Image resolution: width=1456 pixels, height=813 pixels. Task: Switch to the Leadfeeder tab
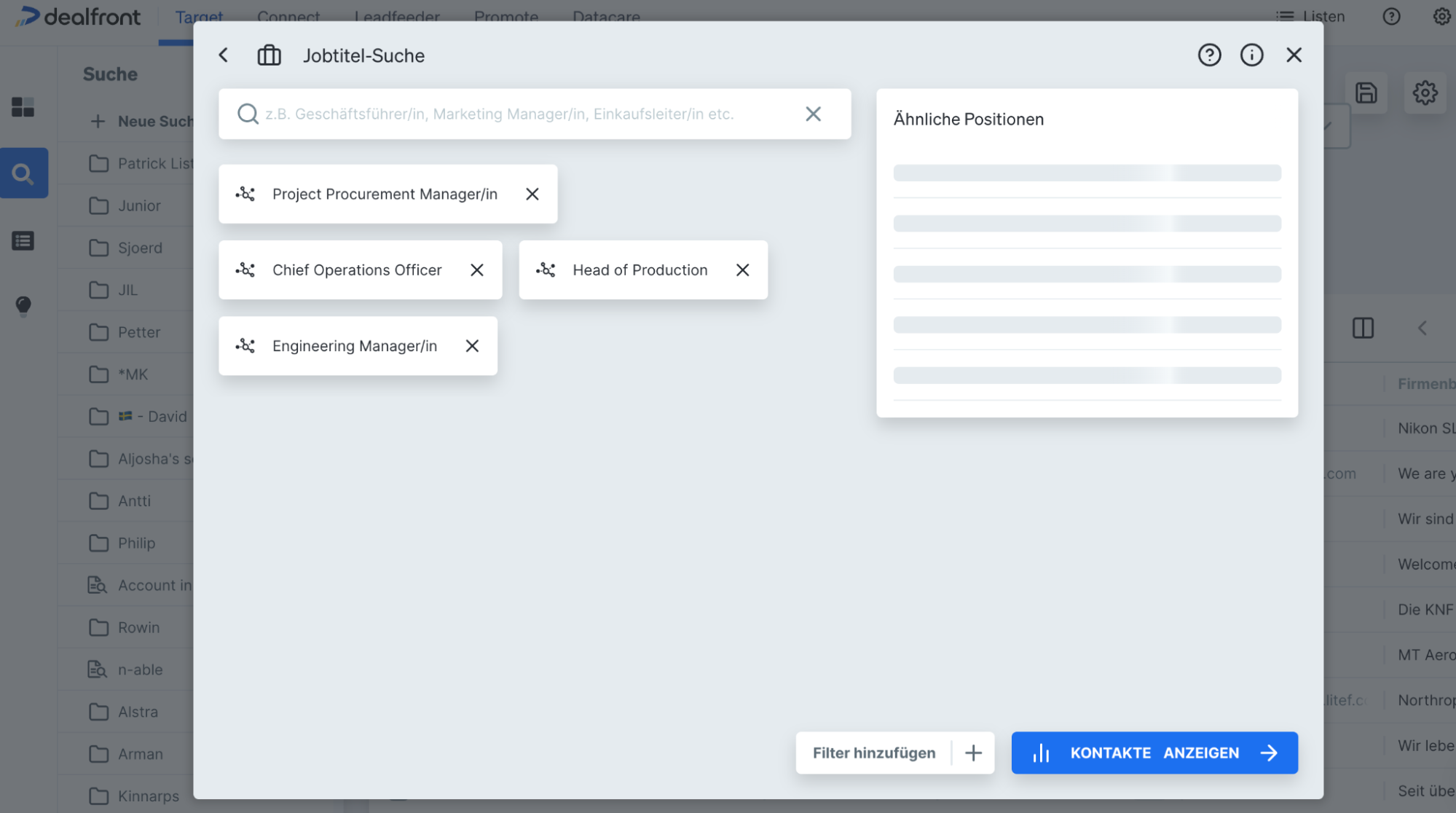coord(397,16)
